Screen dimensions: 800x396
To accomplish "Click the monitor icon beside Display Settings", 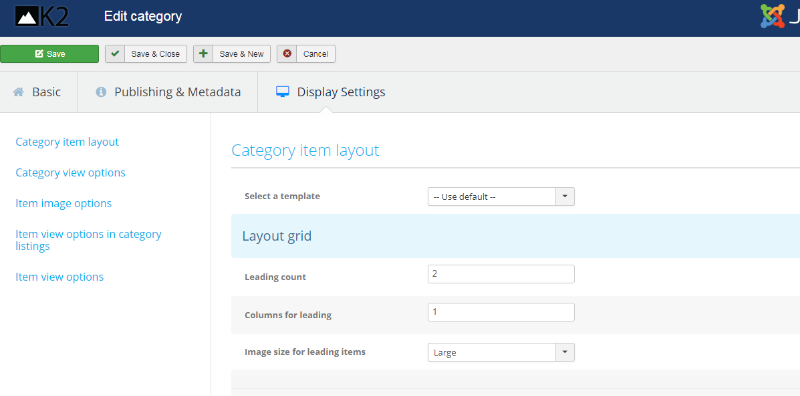I will pos(282,92).
